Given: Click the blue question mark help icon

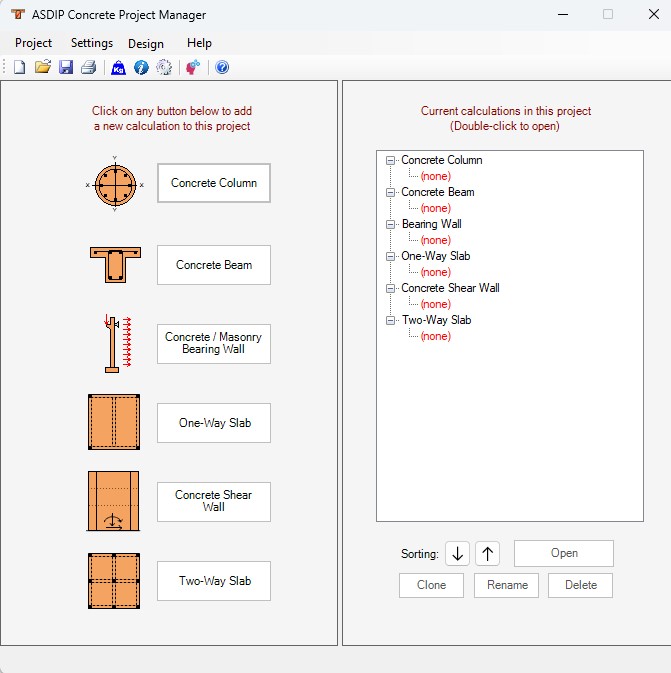Looking at the screenshot, I should pyautogui.click(x=222, y=67).
